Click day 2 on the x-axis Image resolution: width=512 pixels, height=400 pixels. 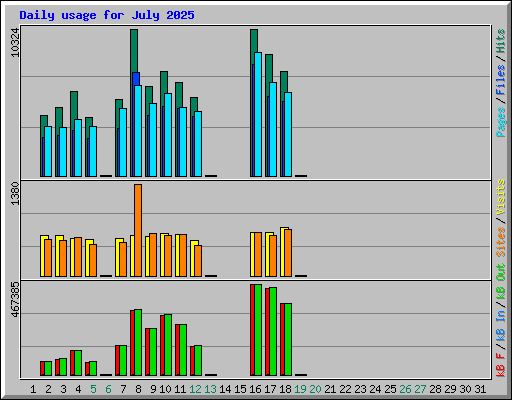tap(48, 389)
